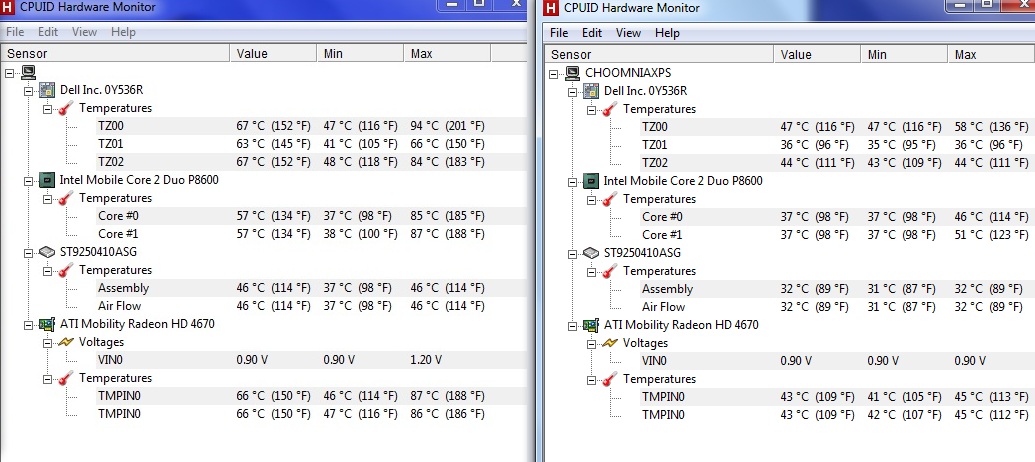The width and height of the screenshot is (1035, 462).
Task: Click thermometer icon under Intel CPU in left window
Action: pos(66,198)
